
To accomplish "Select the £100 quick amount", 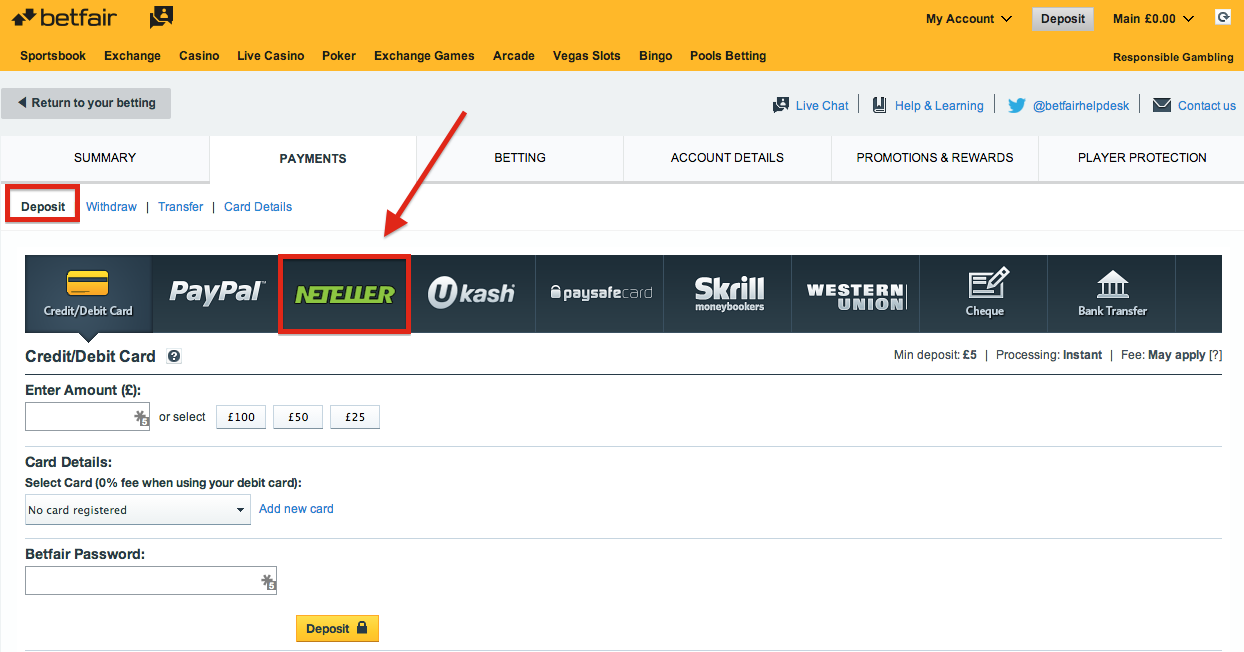I will coord(241,417).
